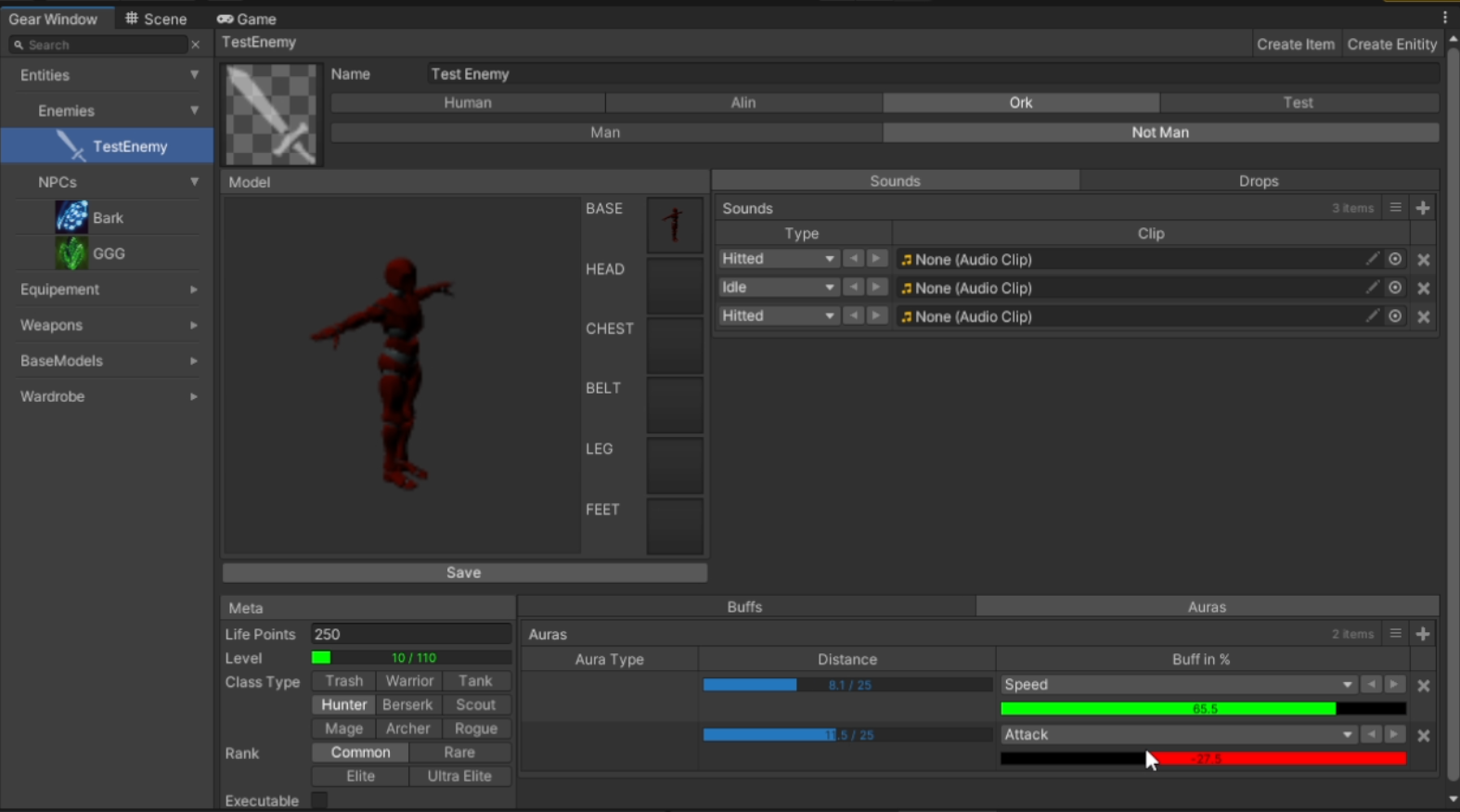Open object picker for Idle audio clip
Viewport: 1460px width, 812px height.
tap(1395, 288)
